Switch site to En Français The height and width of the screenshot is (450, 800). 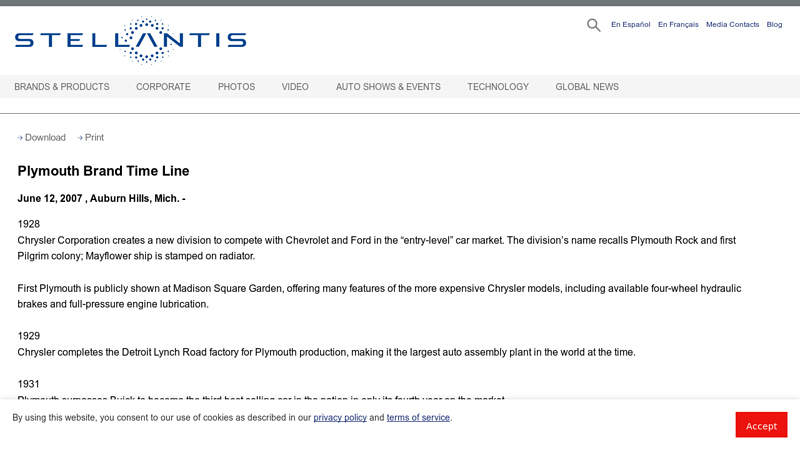pyautogui.click(x=678, y=24)
